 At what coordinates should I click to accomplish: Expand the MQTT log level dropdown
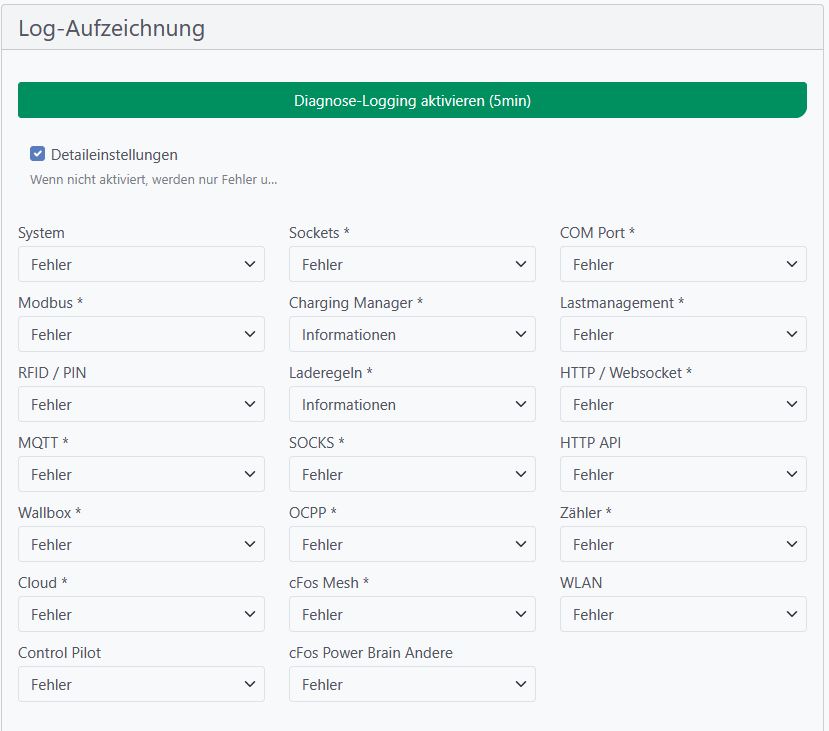tap(141, 475)
